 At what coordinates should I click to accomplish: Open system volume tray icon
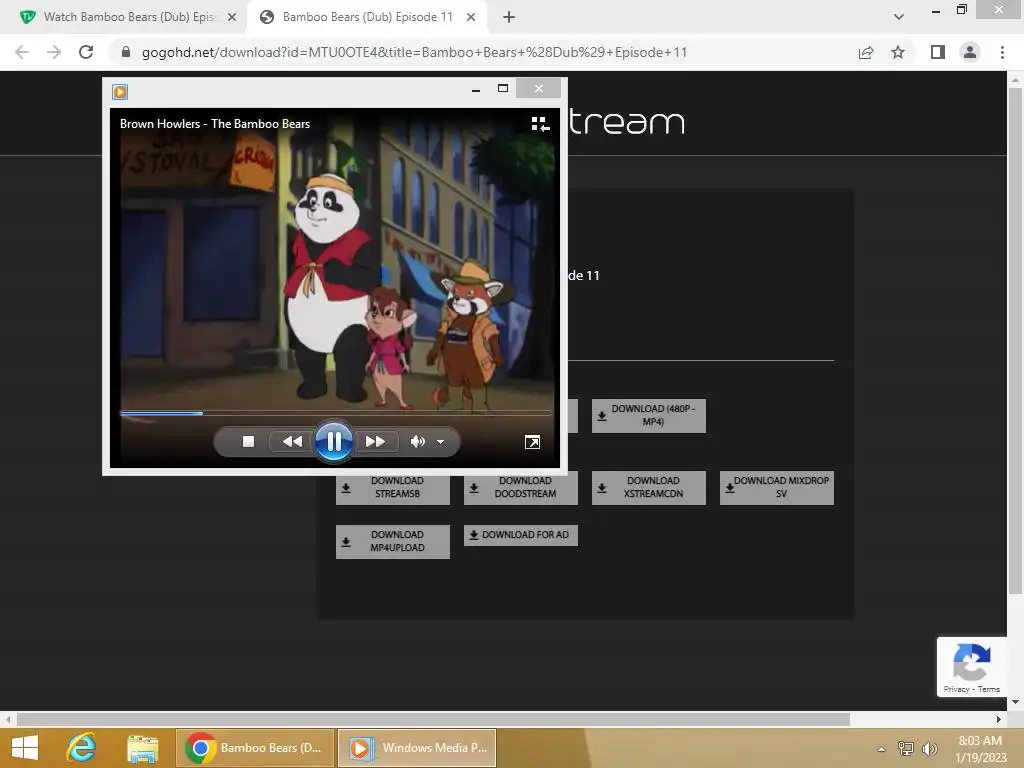(x=929, y=748)
